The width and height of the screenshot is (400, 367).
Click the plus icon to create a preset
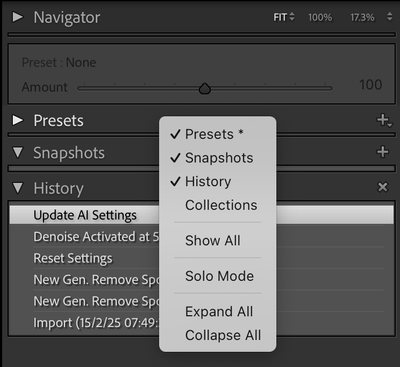(384, 120)
